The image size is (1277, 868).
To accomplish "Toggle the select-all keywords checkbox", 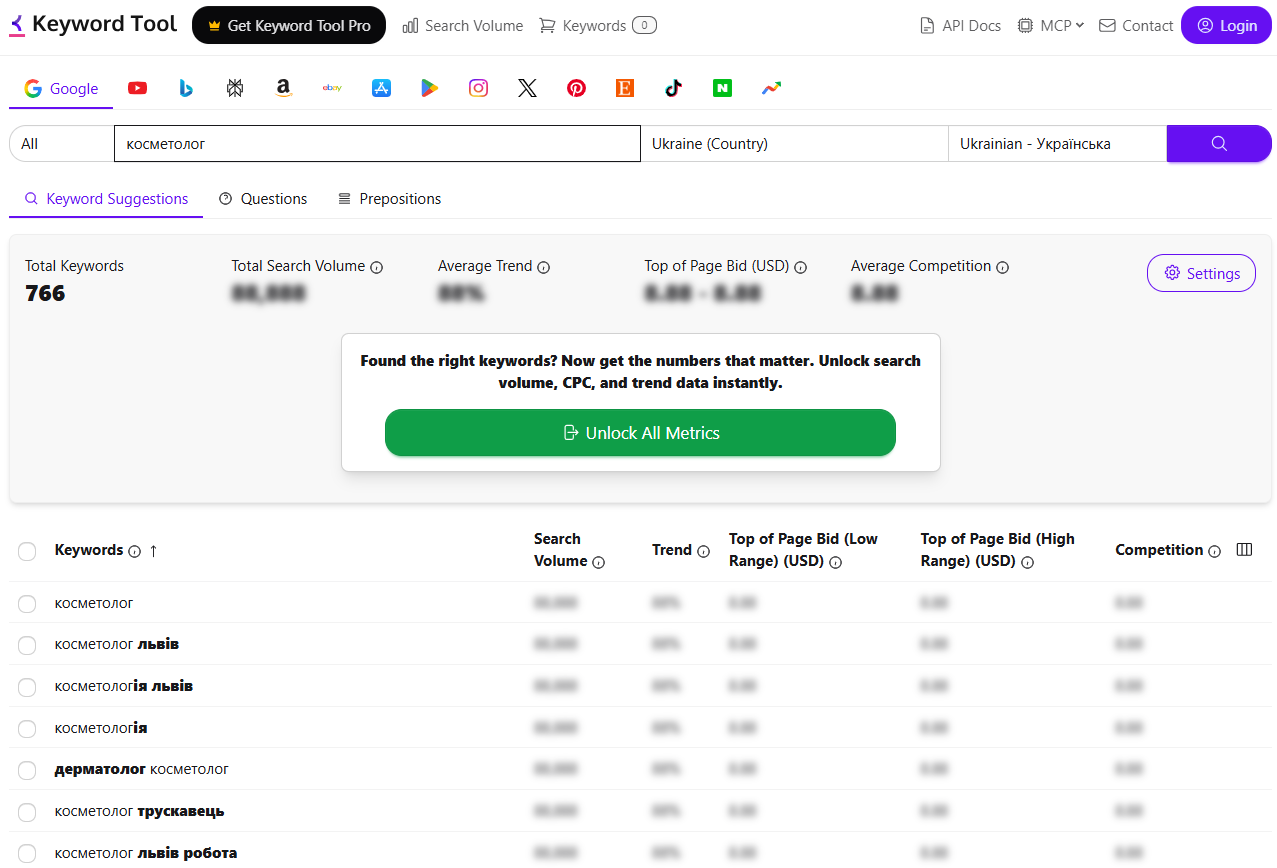I will (x=27, y=551).
